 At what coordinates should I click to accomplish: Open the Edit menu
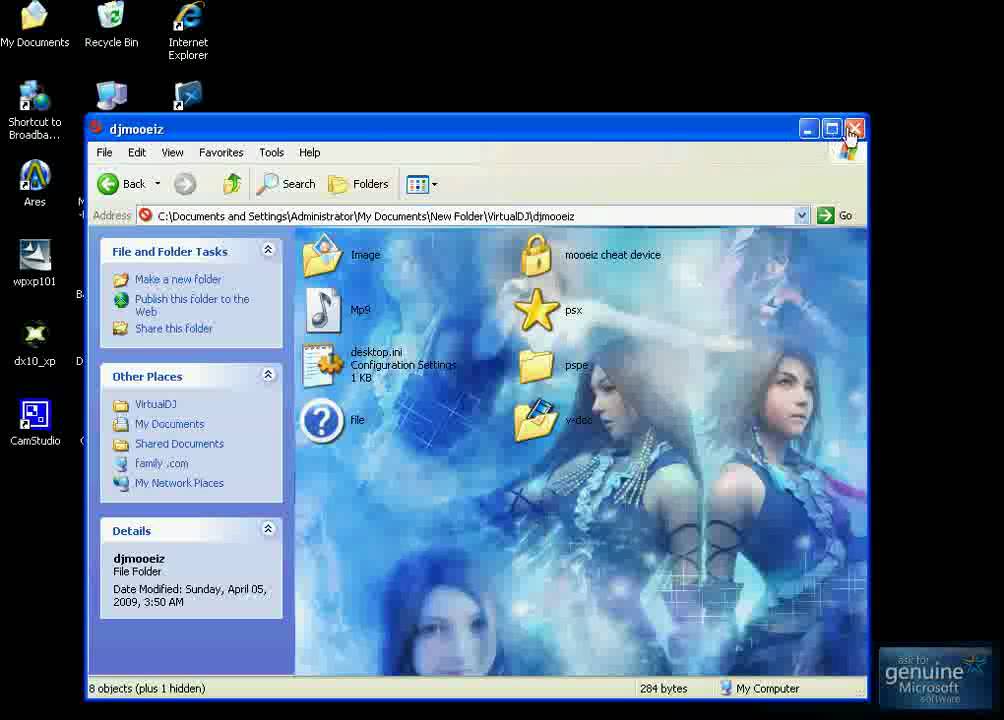pos(136,152)
